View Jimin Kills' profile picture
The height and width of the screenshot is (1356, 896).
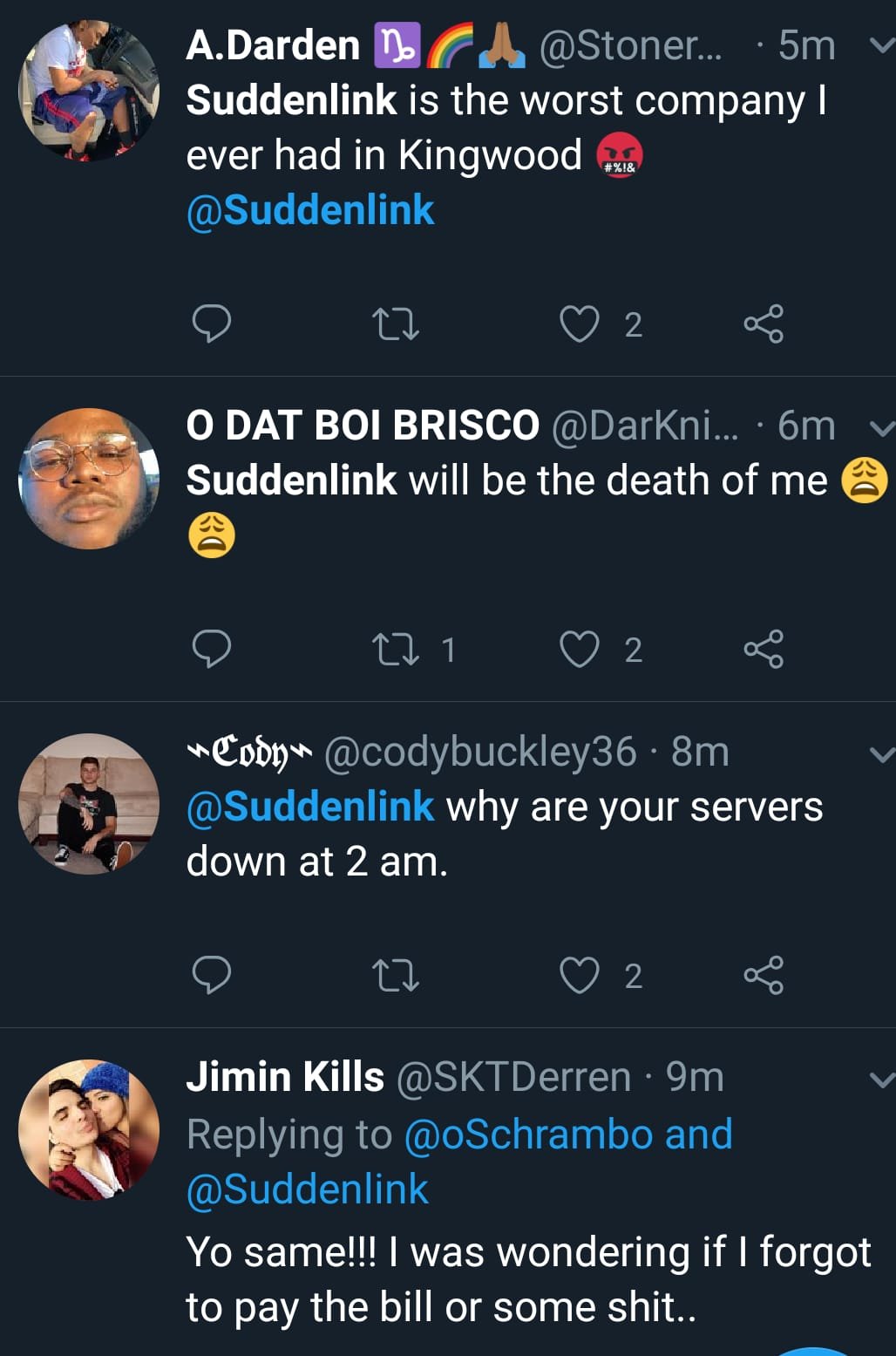[89, 1129]
